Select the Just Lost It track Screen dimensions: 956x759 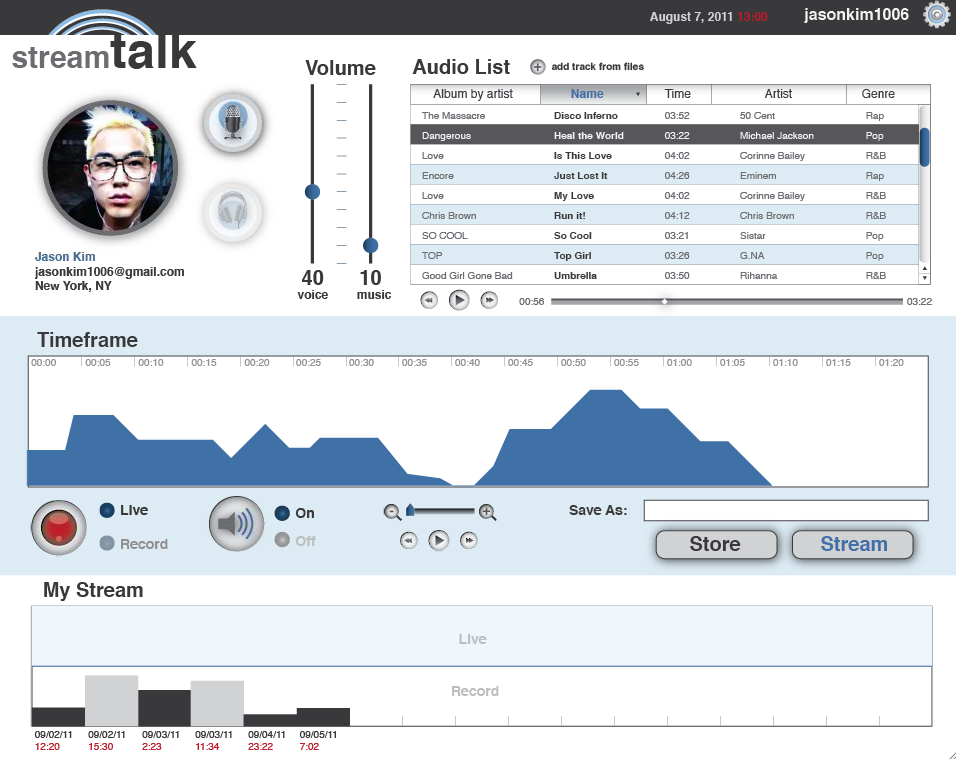click(x=665, y=176)
